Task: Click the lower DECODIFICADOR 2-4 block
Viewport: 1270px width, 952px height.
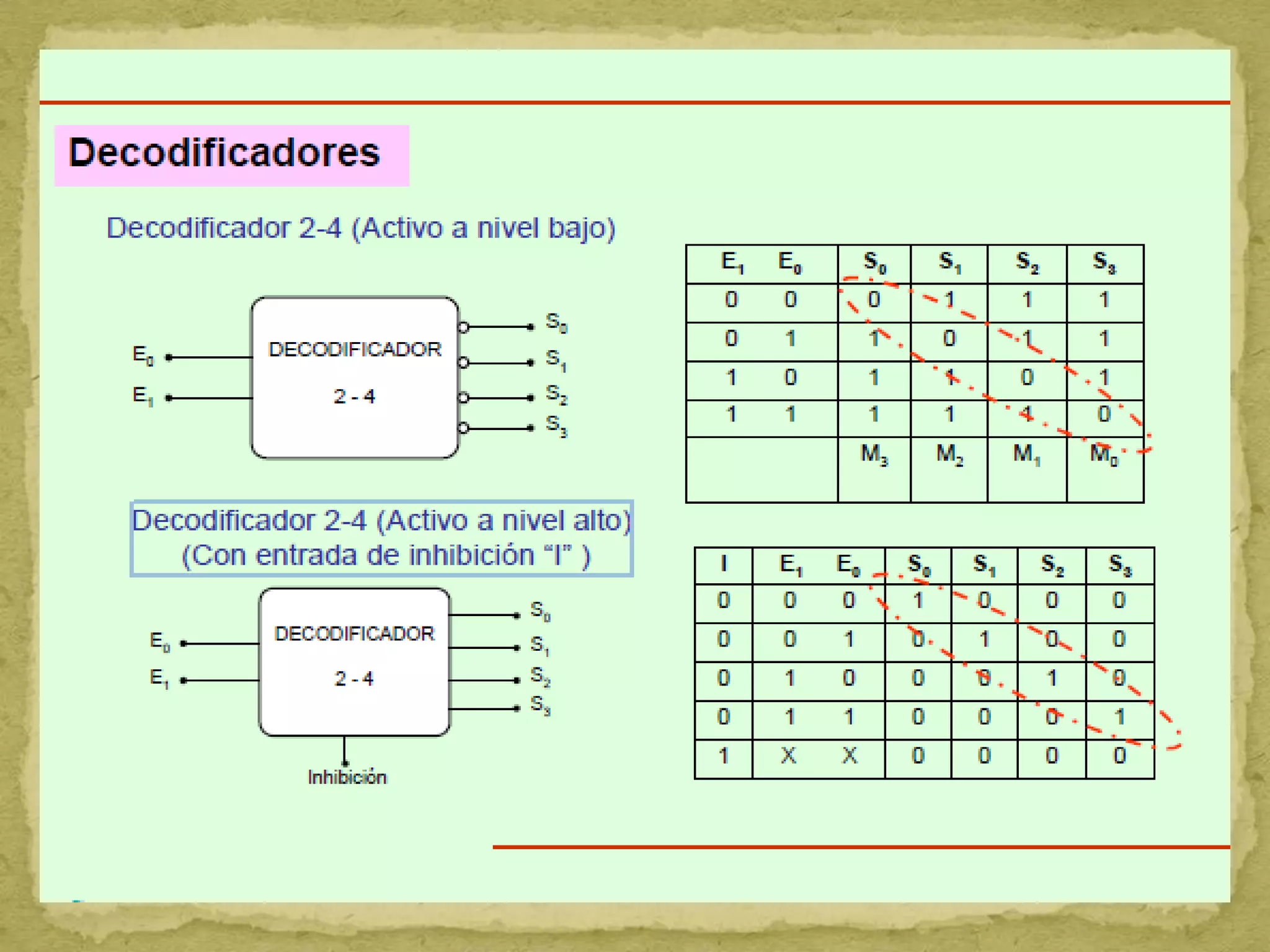Action: (x=354, y=662)
